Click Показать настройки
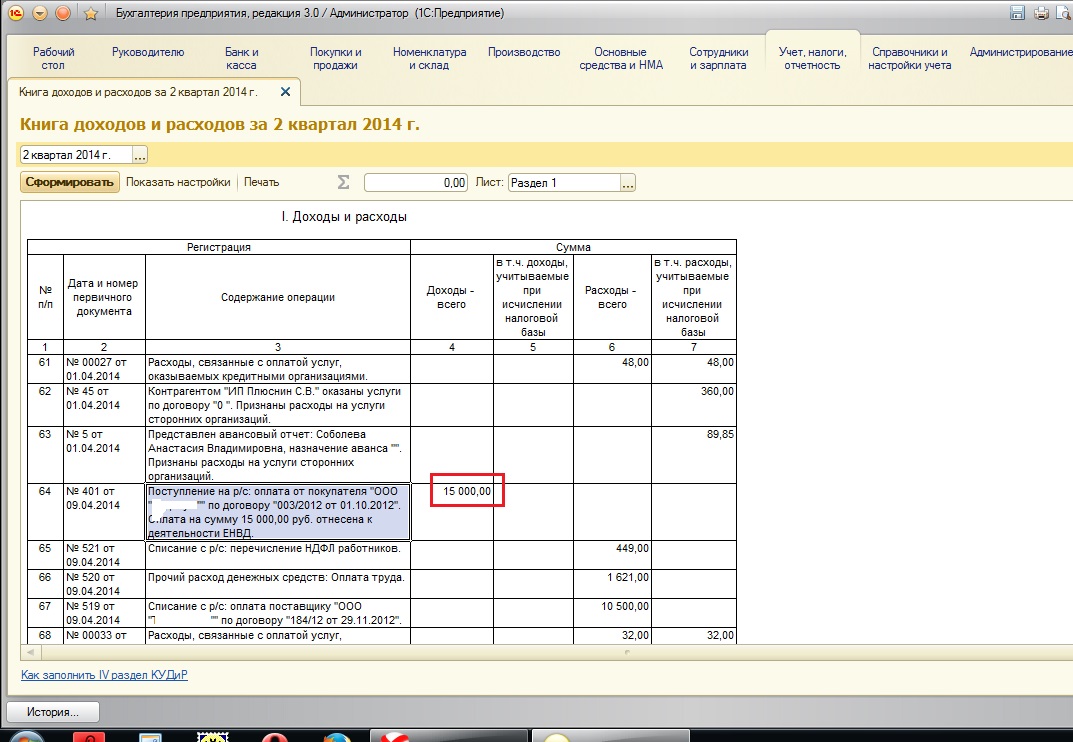The image size is (1073, 742). (x=178, y=183)
